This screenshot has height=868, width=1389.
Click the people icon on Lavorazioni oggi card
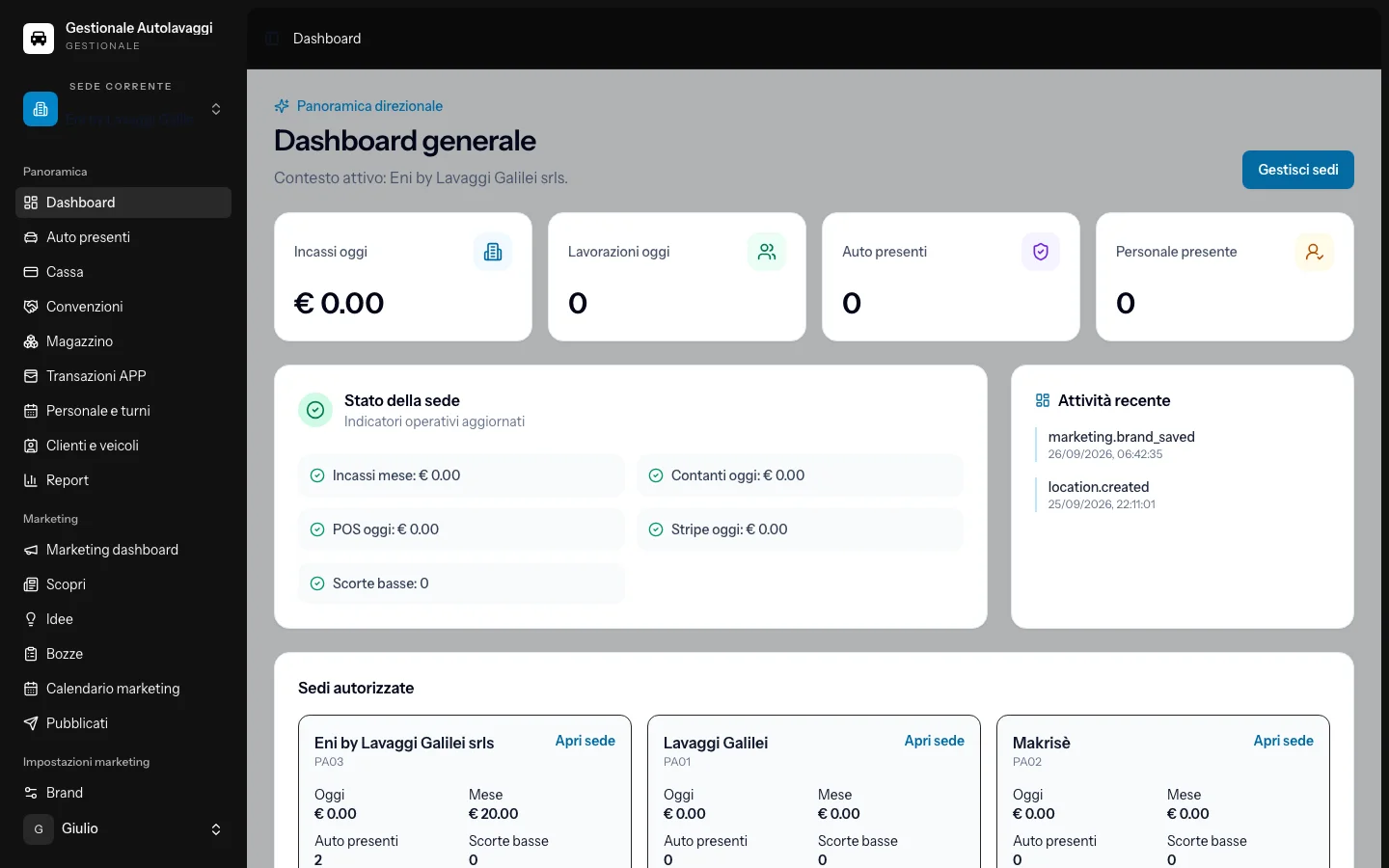(x=767, y=252)
